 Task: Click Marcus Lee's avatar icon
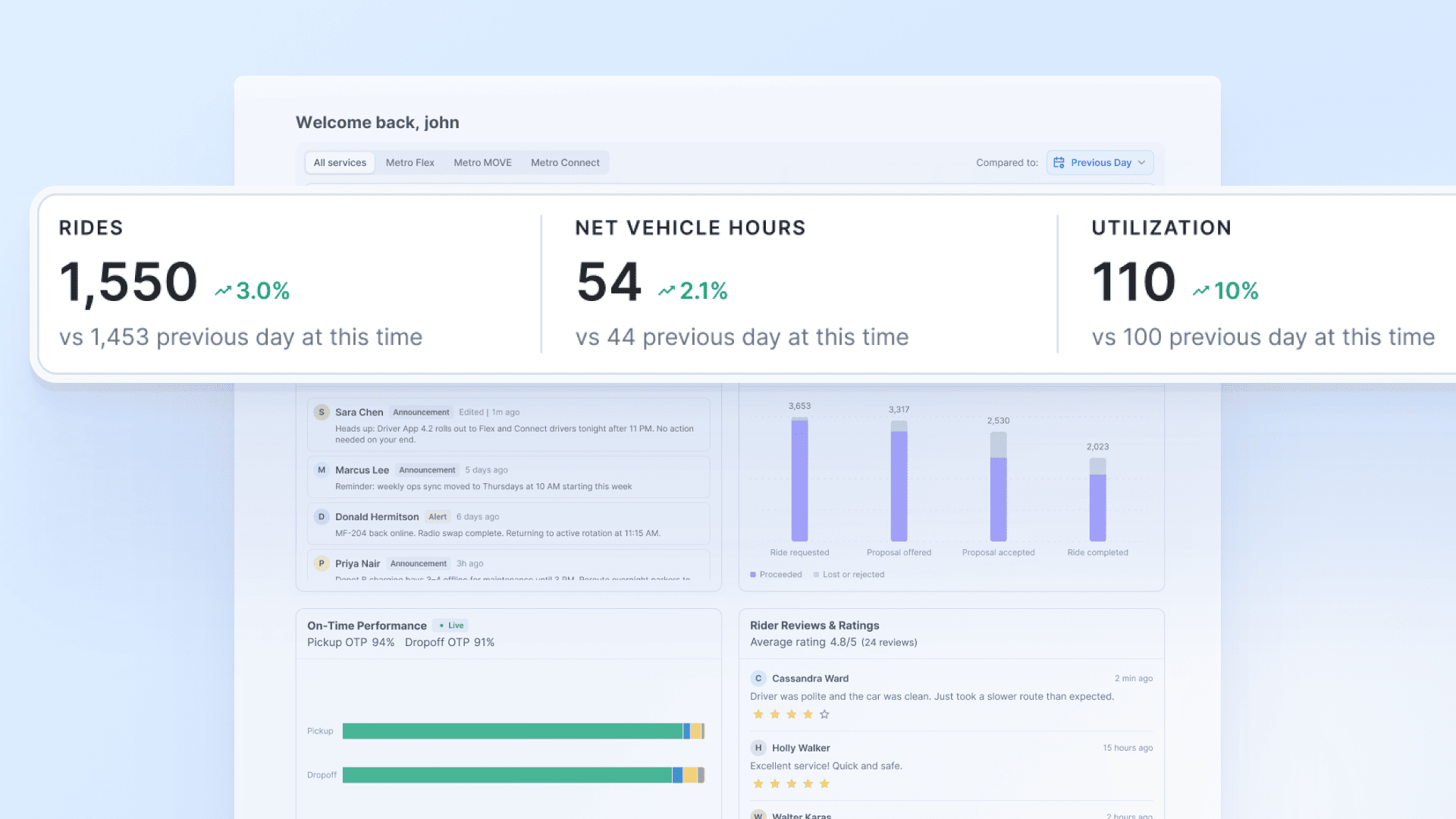[x=322, y=470]
